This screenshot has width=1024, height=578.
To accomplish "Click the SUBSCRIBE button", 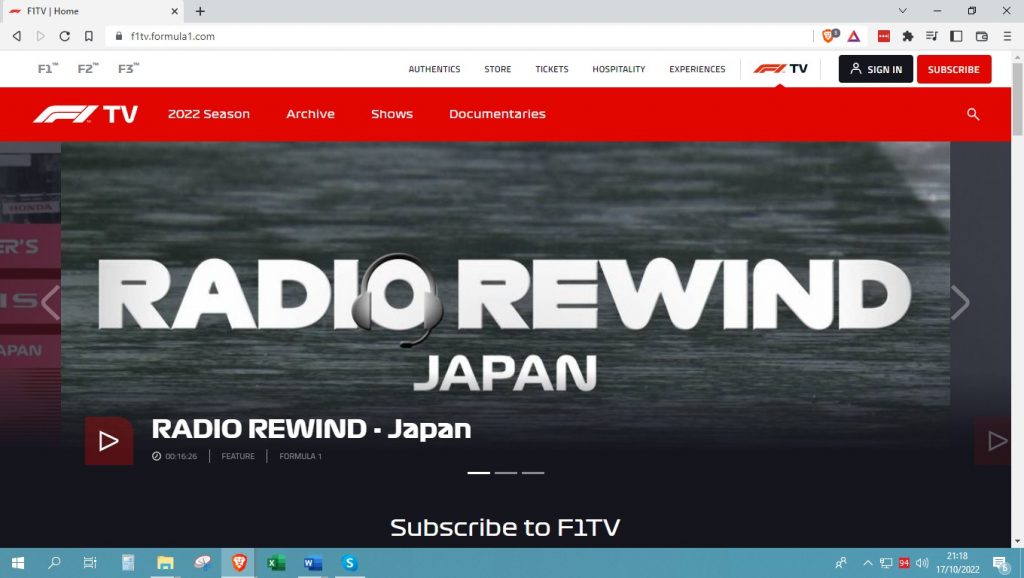I will (954, 69).
